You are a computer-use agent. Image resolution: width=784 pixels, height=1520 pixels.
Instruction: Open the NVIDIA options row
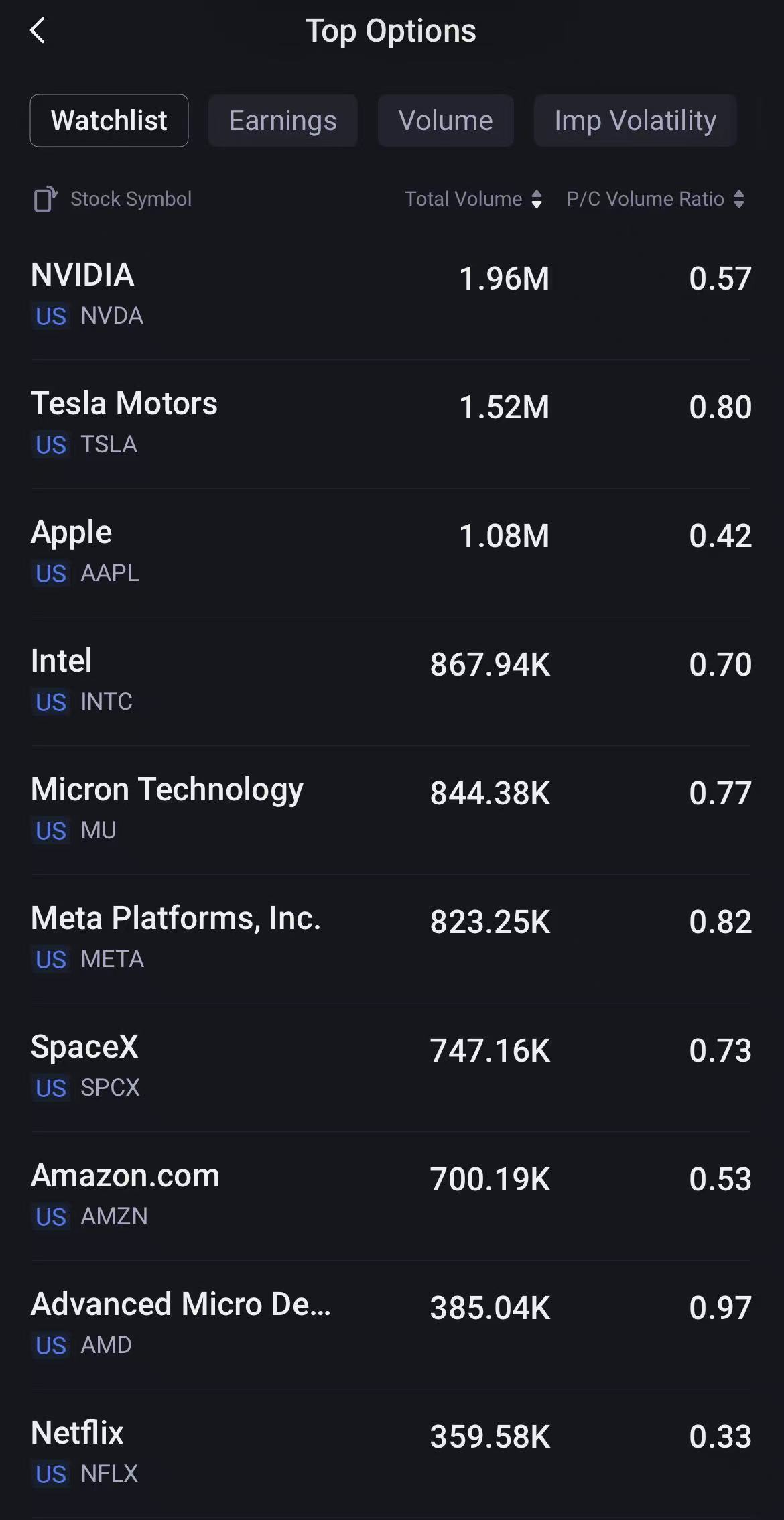[391, 296]
